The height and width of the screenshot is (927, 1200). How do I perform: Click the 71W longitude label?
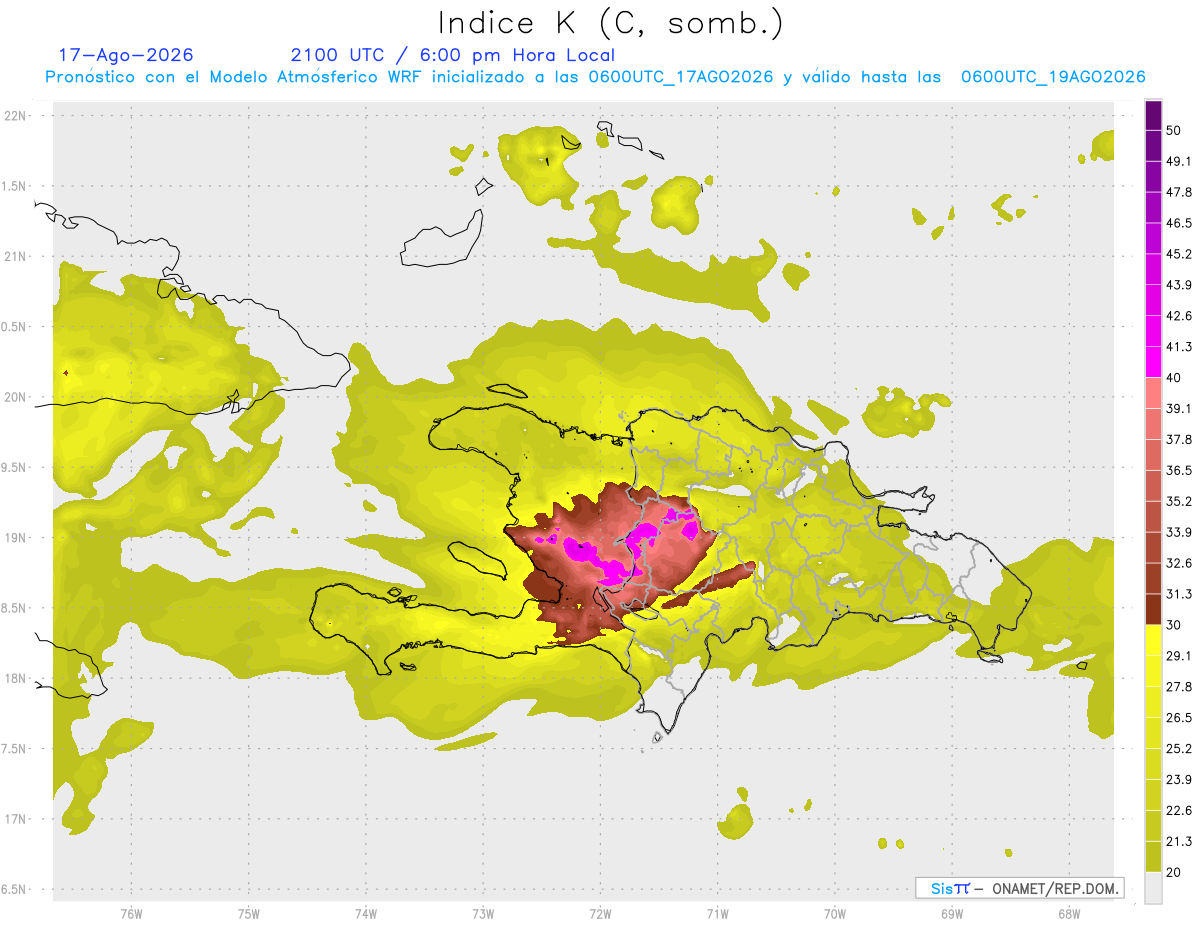[717, 913]
